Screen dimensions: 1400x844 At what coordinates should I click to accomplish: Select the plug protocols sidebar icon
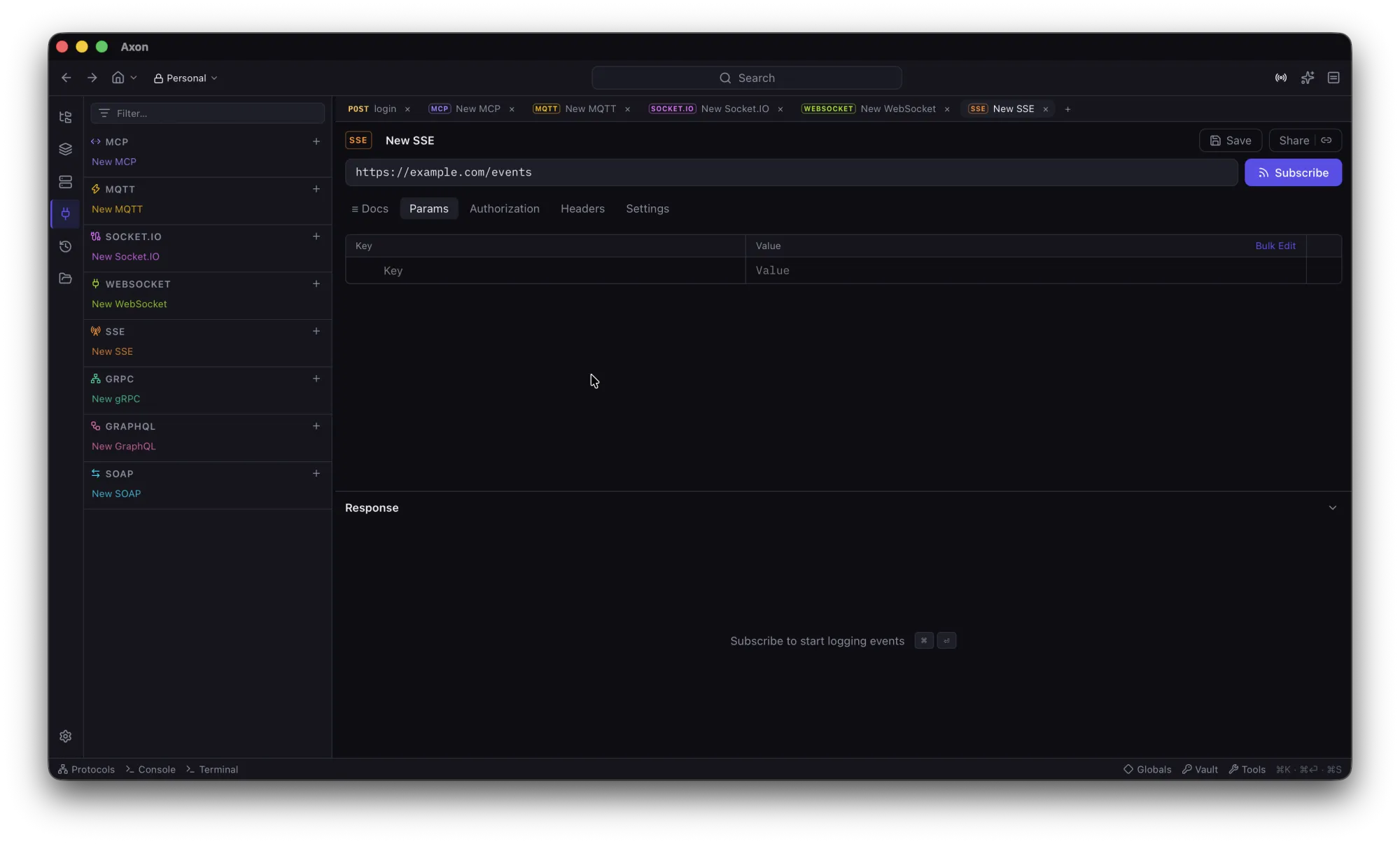click(65, 213)
